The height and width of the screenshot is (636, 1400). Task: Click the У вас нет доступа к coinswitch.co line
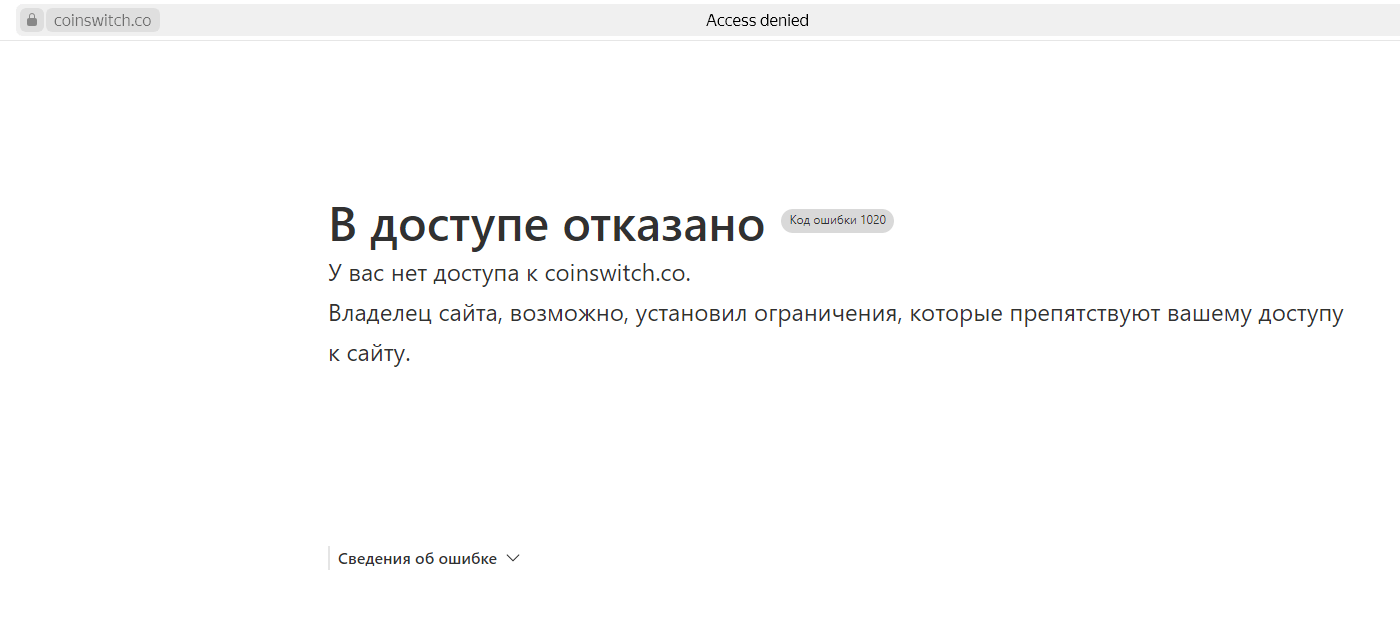509,273
